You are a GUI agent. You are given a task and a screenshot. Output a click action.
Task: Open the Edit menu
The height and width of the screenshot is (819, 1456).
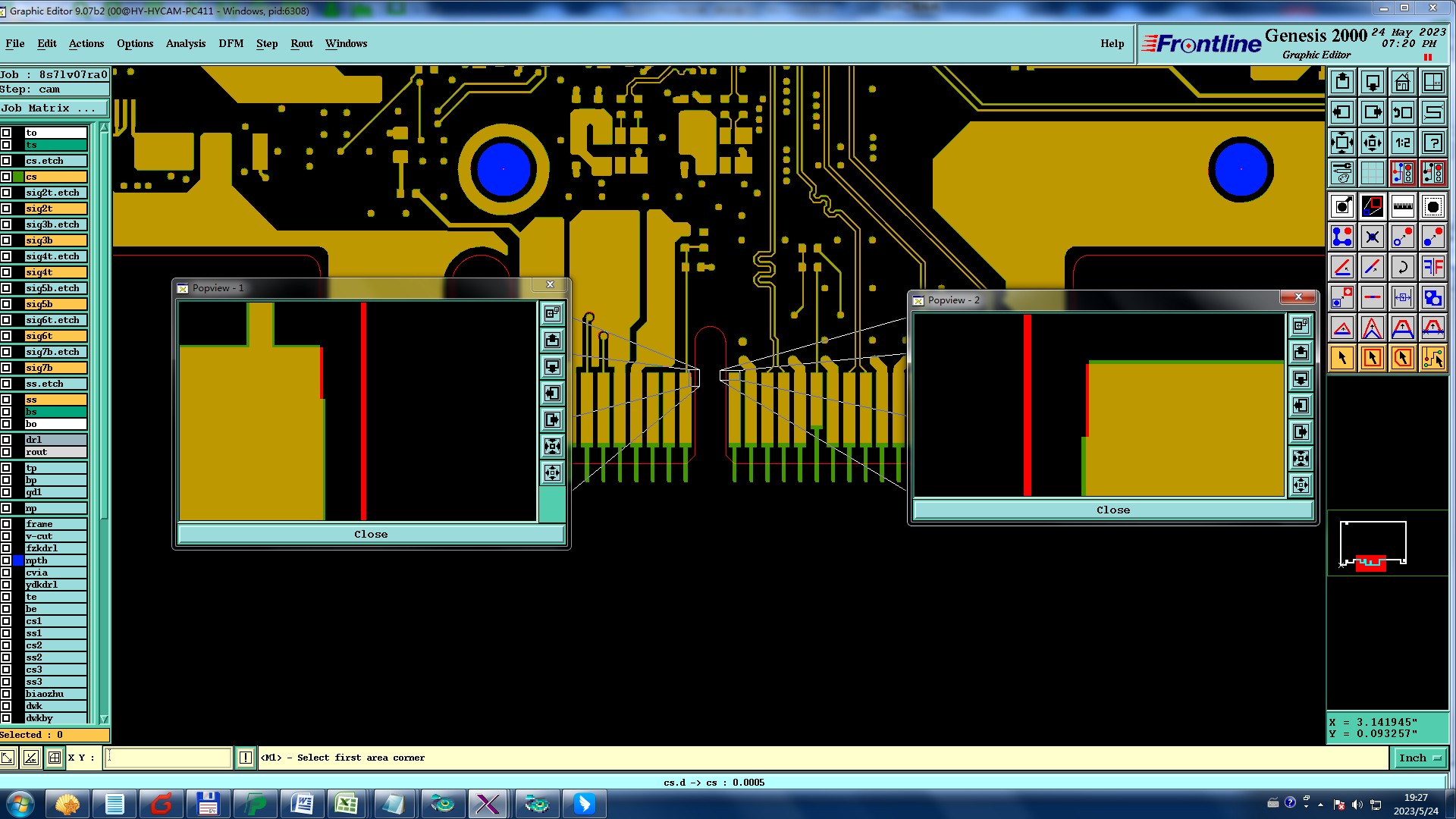click(47, 44)
